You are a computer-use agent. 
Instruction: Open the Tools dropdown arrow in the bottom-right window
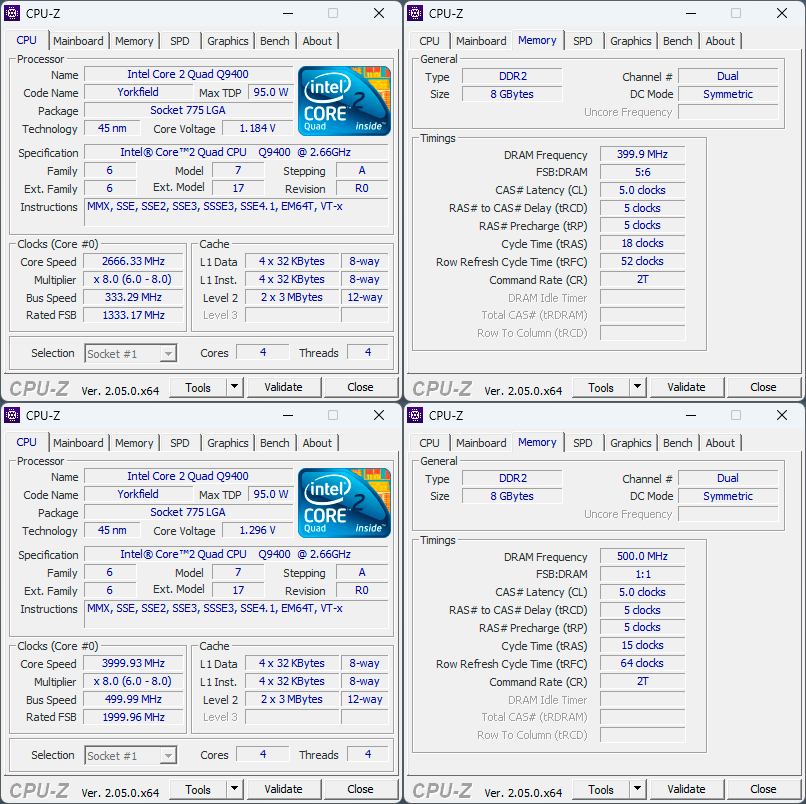637,790
